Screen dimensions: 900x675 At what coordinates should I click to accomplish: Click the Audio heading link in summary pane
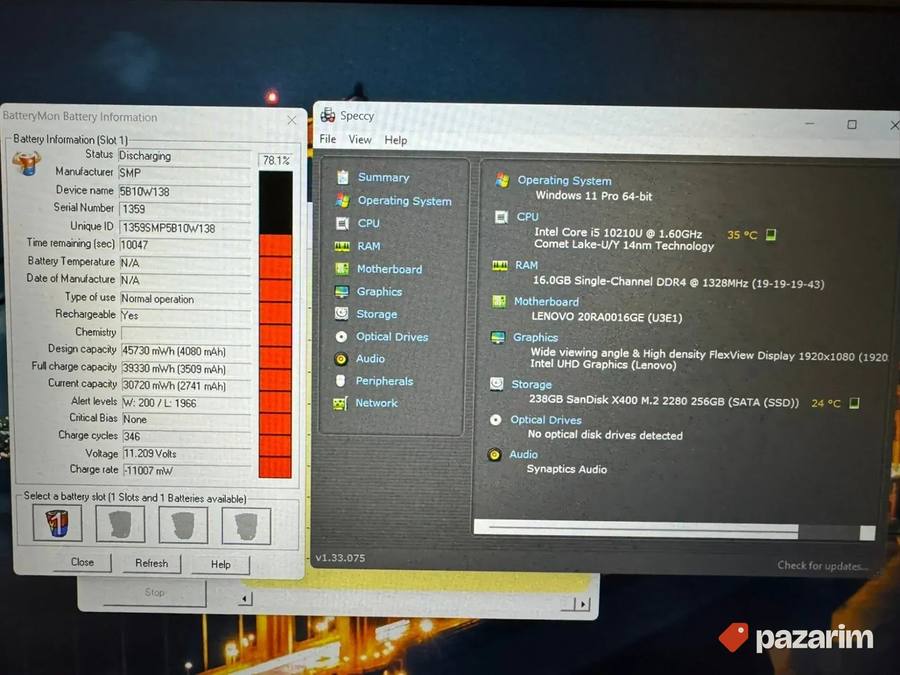[x=523, y=455]
